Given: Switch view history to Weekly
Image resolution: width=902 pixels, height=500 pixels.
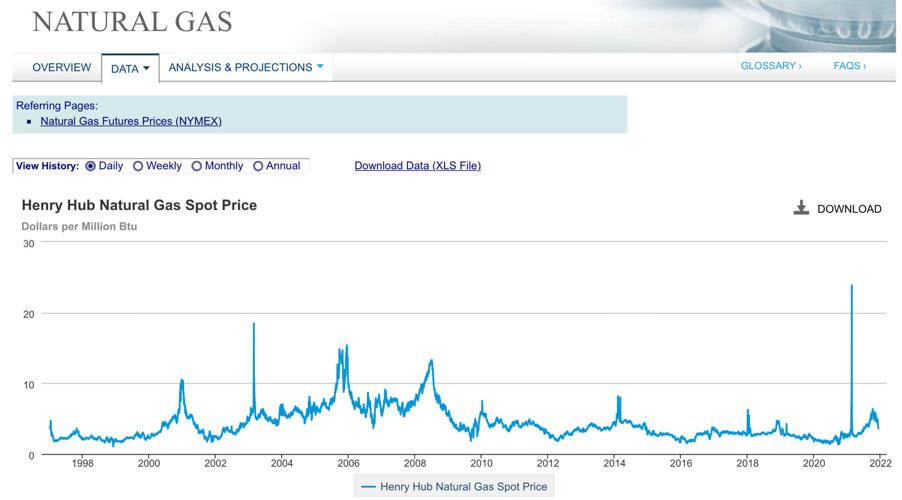Looking at the screenshot, I should click(x=138, y=166).
